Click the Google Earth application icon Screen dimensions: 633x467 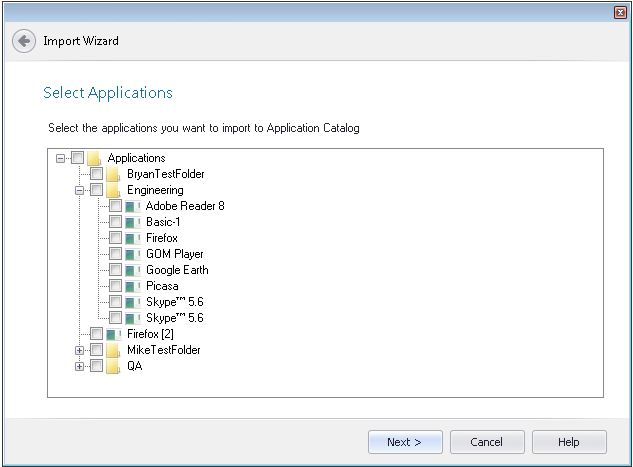[132, 270]
